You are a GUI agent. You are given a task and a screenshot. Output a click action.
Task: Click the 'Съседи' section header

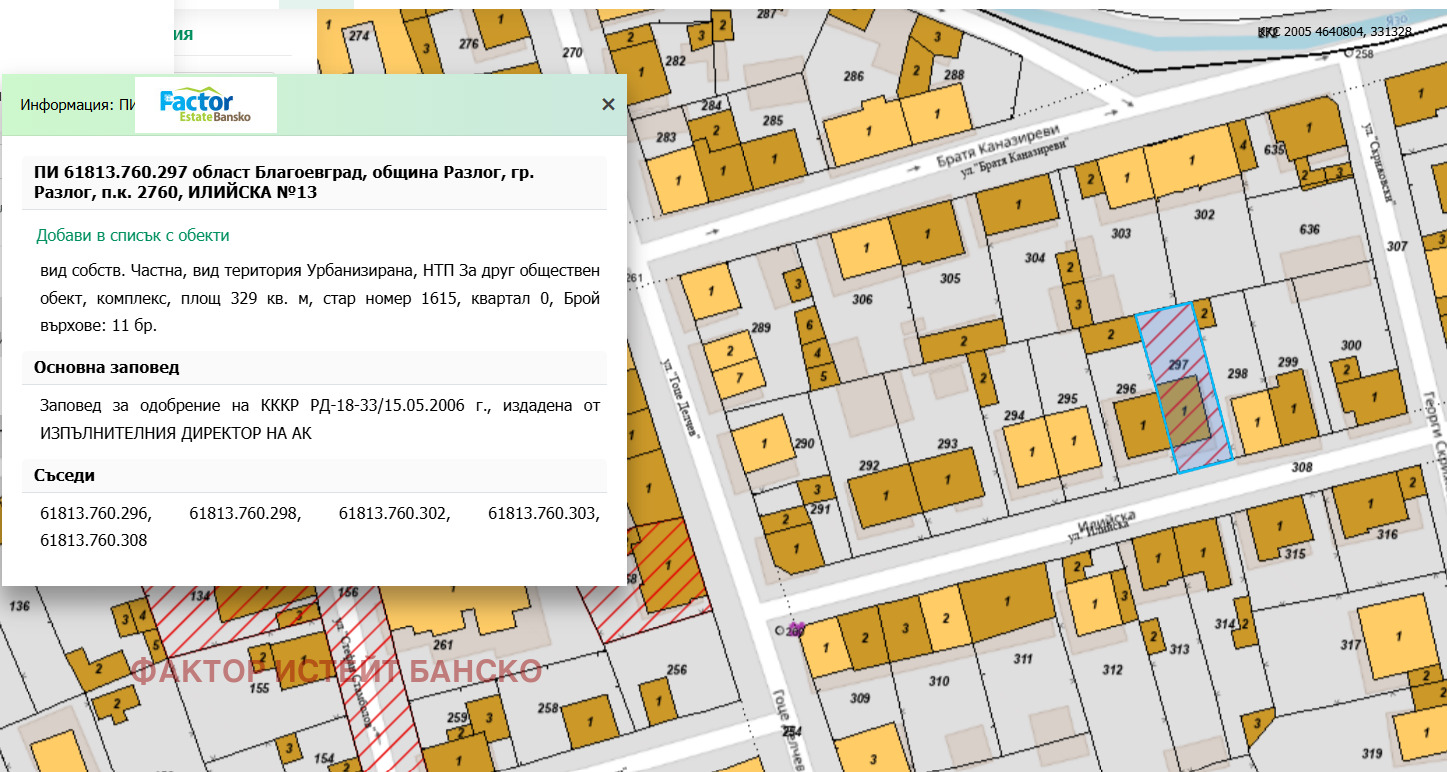[64, 476]
